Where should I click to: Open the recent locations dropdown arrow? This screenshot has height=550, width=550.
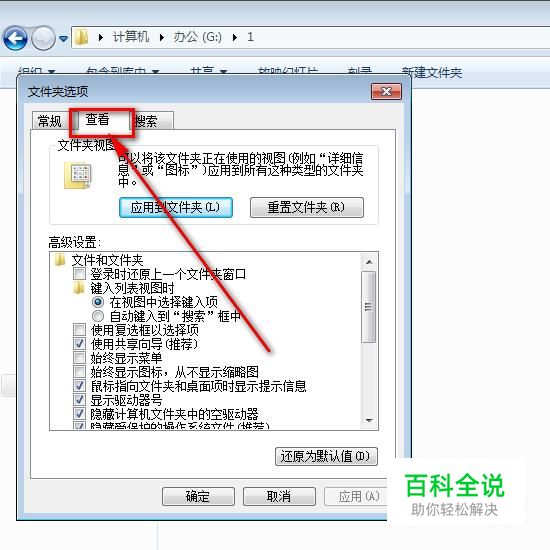[63, 39]
